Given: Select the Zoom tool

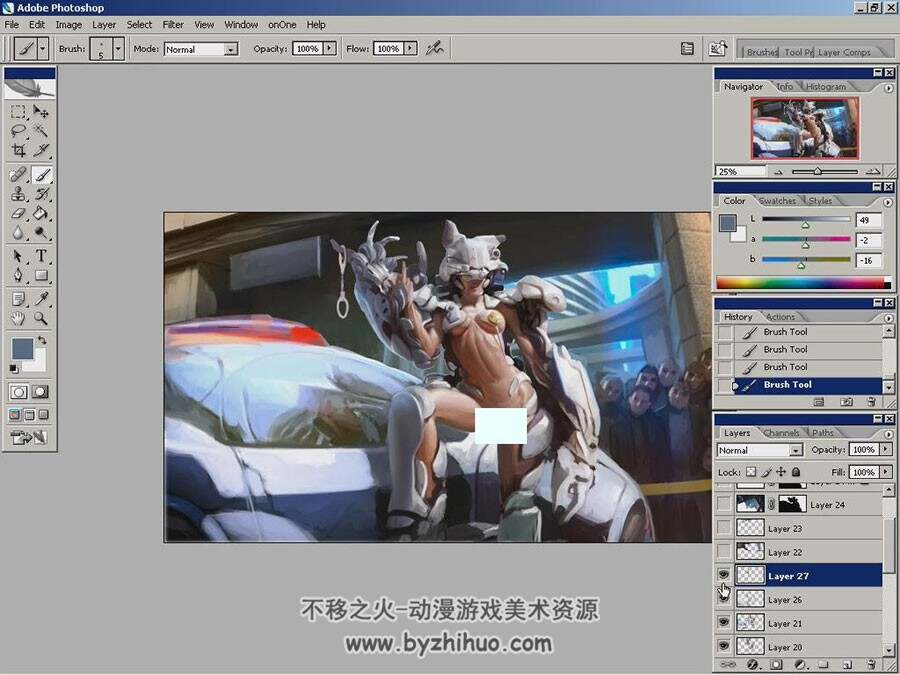Looking at the screenshot, I should coord(40,318).
